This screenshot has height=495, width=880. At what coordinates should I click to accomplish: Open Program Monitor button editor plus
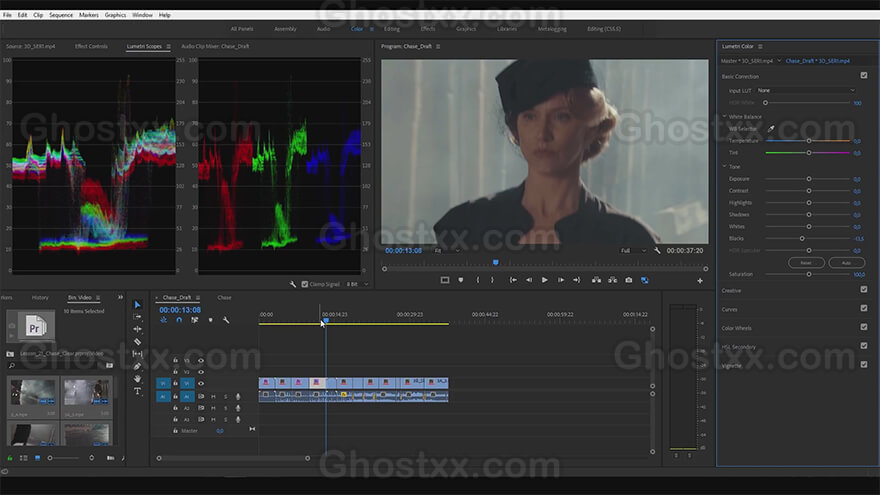(700, 280)
